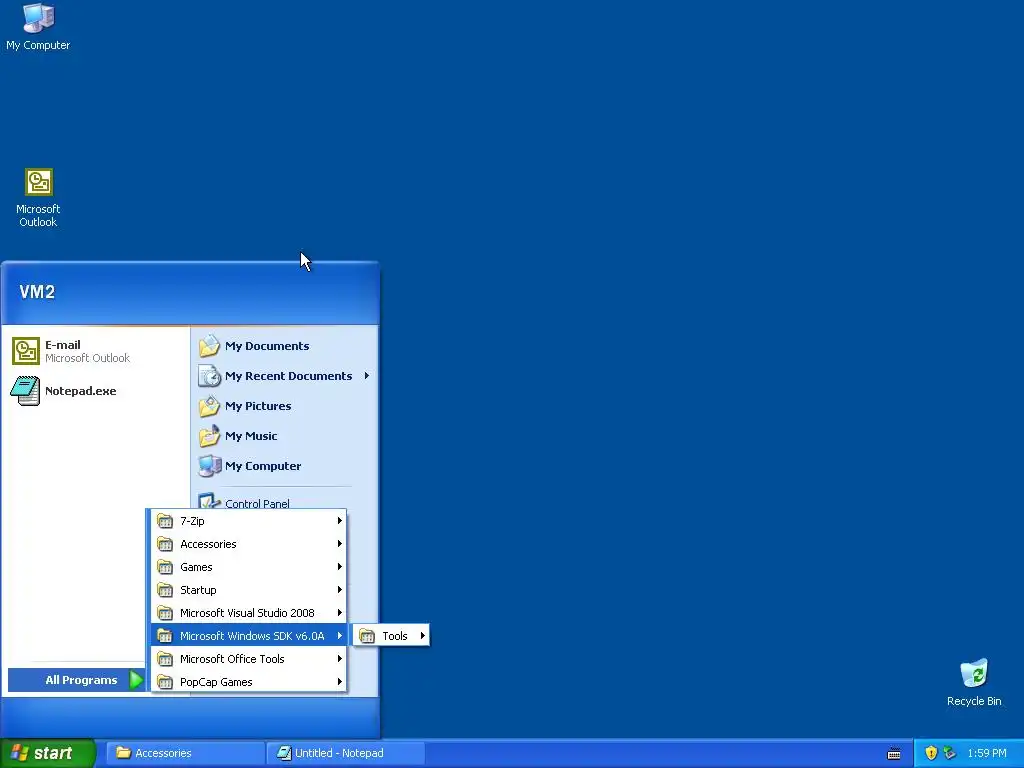The image size is (1024, 768).
Task: Expand the Accessories submenu arrow
Action: (x=340, y=543)
